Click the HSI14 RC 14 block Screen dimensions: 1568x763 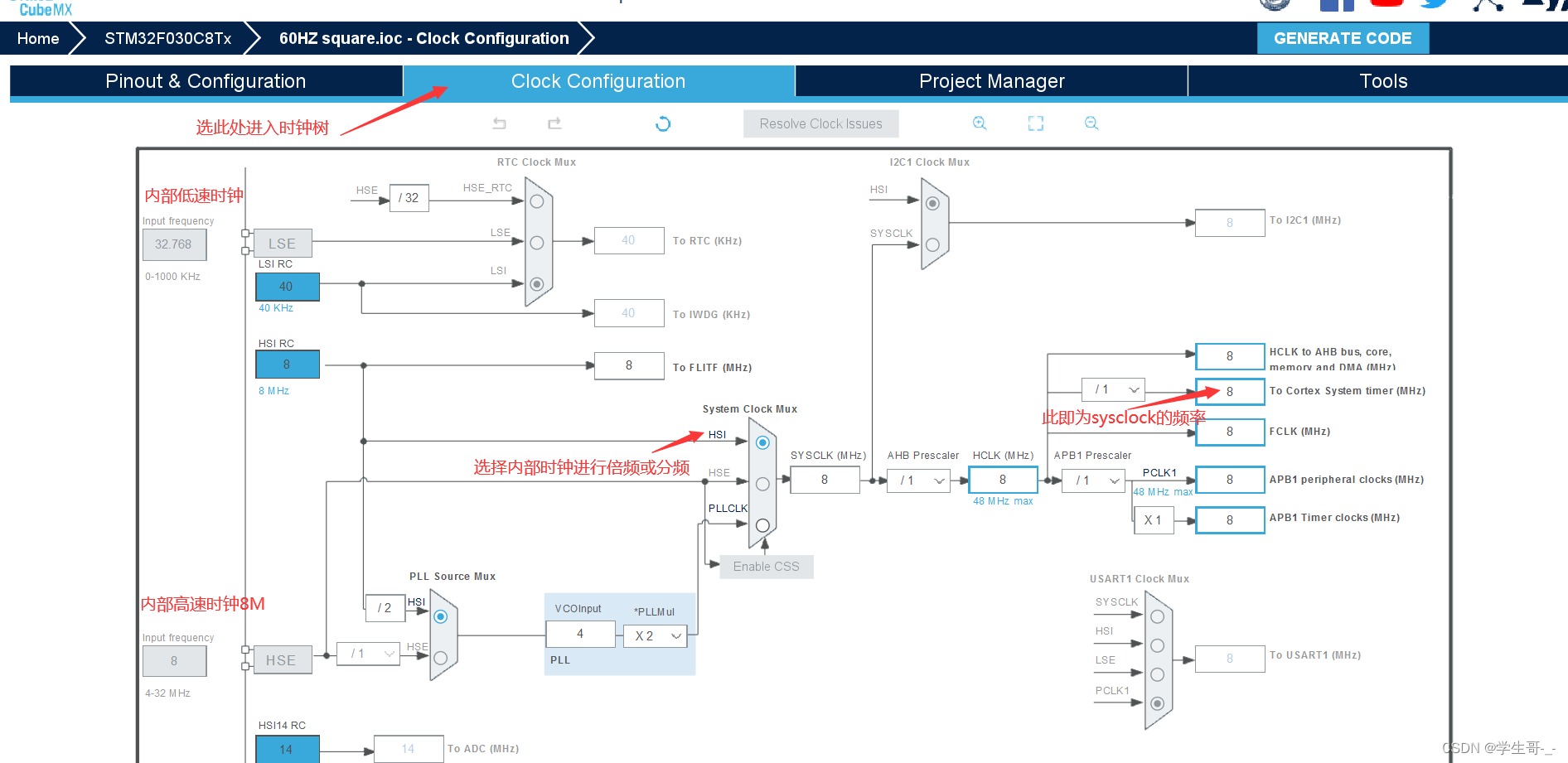[287, 750]
